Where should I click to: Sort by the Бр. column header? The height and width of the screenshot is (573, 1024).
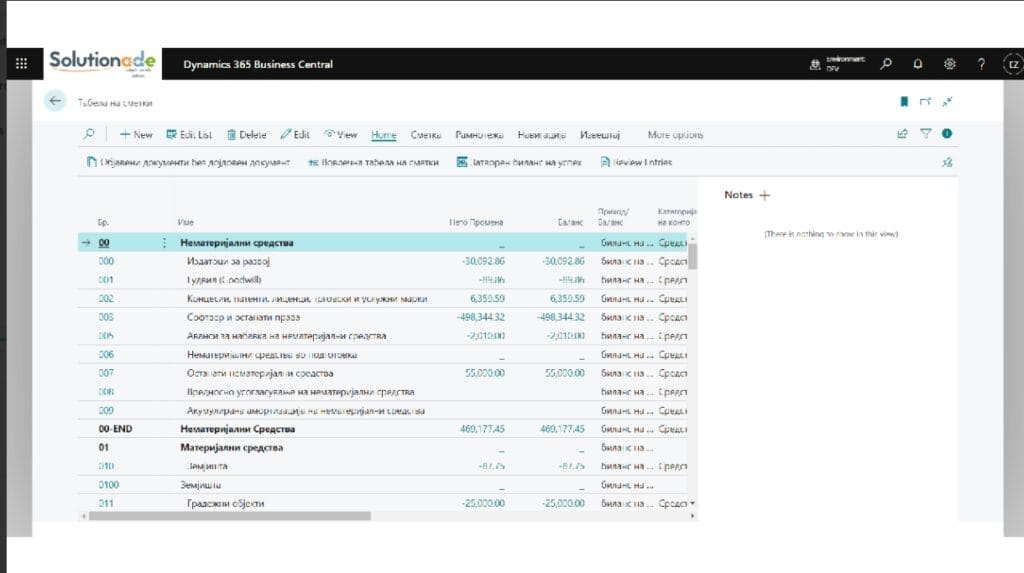103,222
